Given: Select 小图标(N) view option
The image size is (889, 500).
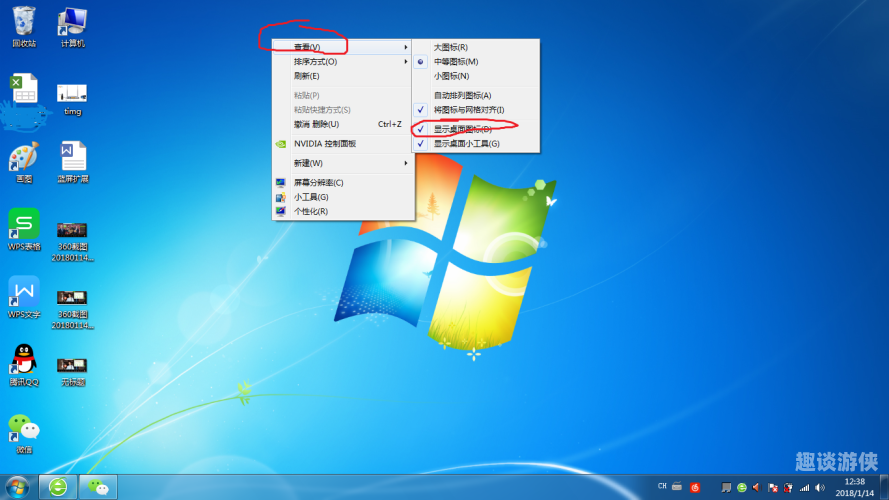Looking at the screenshot, I should point(476,76).
